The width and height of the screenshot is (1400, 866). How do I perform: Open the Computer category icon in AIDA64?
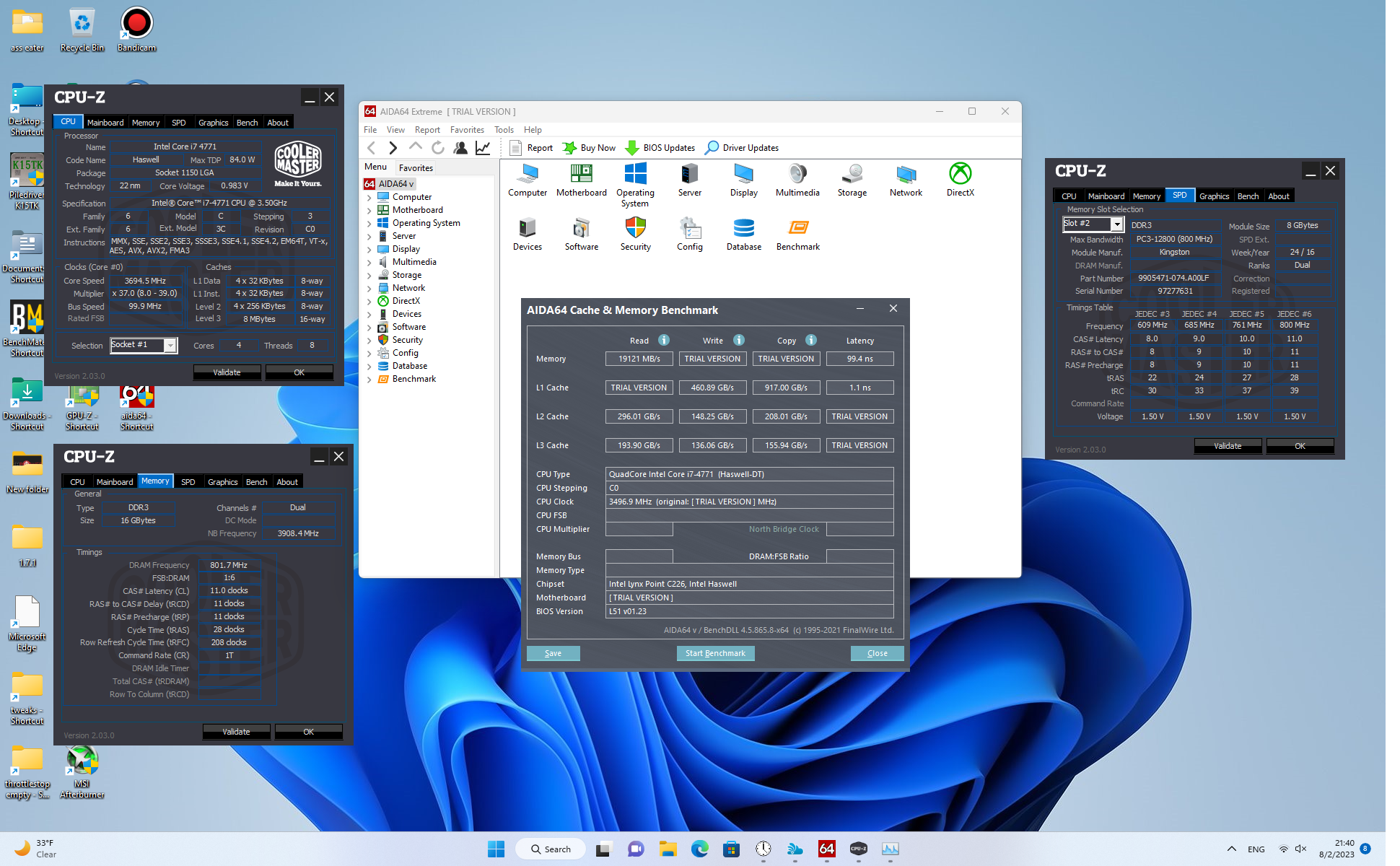[x=528, y=180]
